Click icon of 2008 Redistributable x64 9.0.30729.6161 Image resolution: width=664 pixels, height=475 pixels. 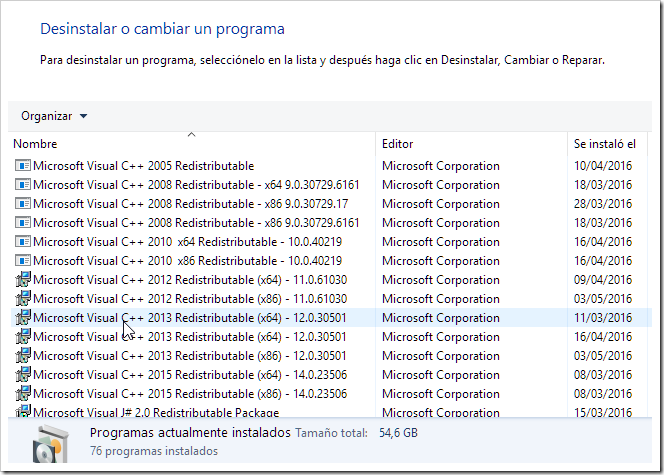pyautogui.click(x=23, y=185)
